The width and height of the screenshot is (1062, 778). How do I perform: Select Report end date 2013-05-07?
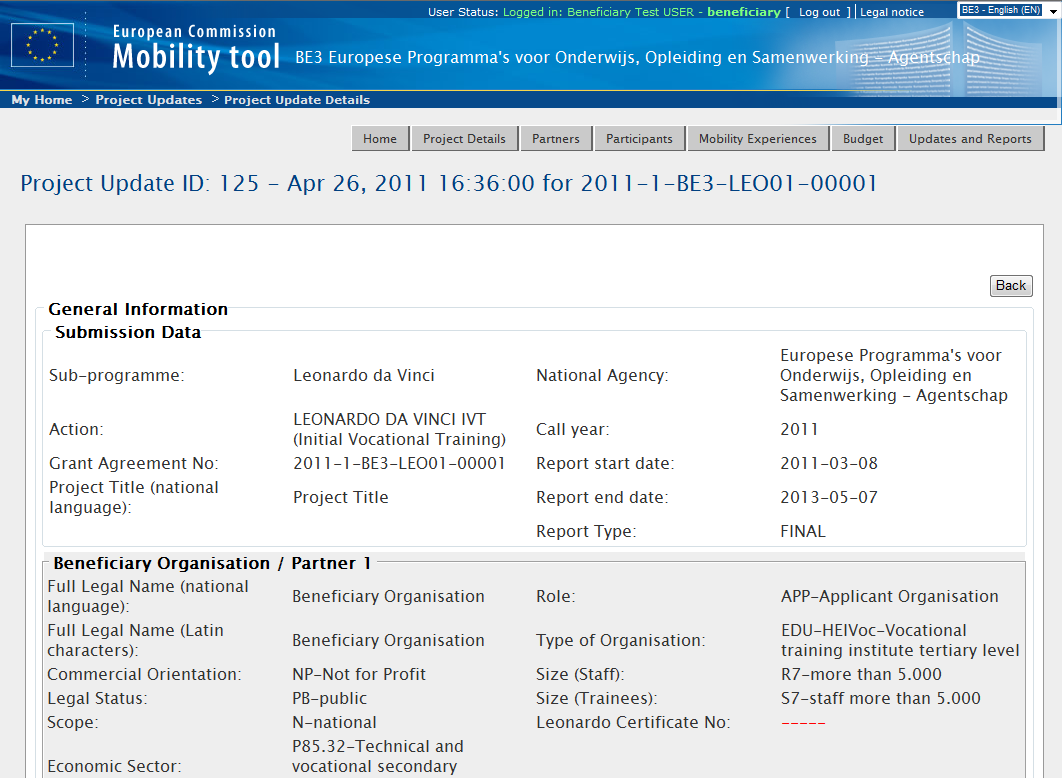tap(829, 498)
